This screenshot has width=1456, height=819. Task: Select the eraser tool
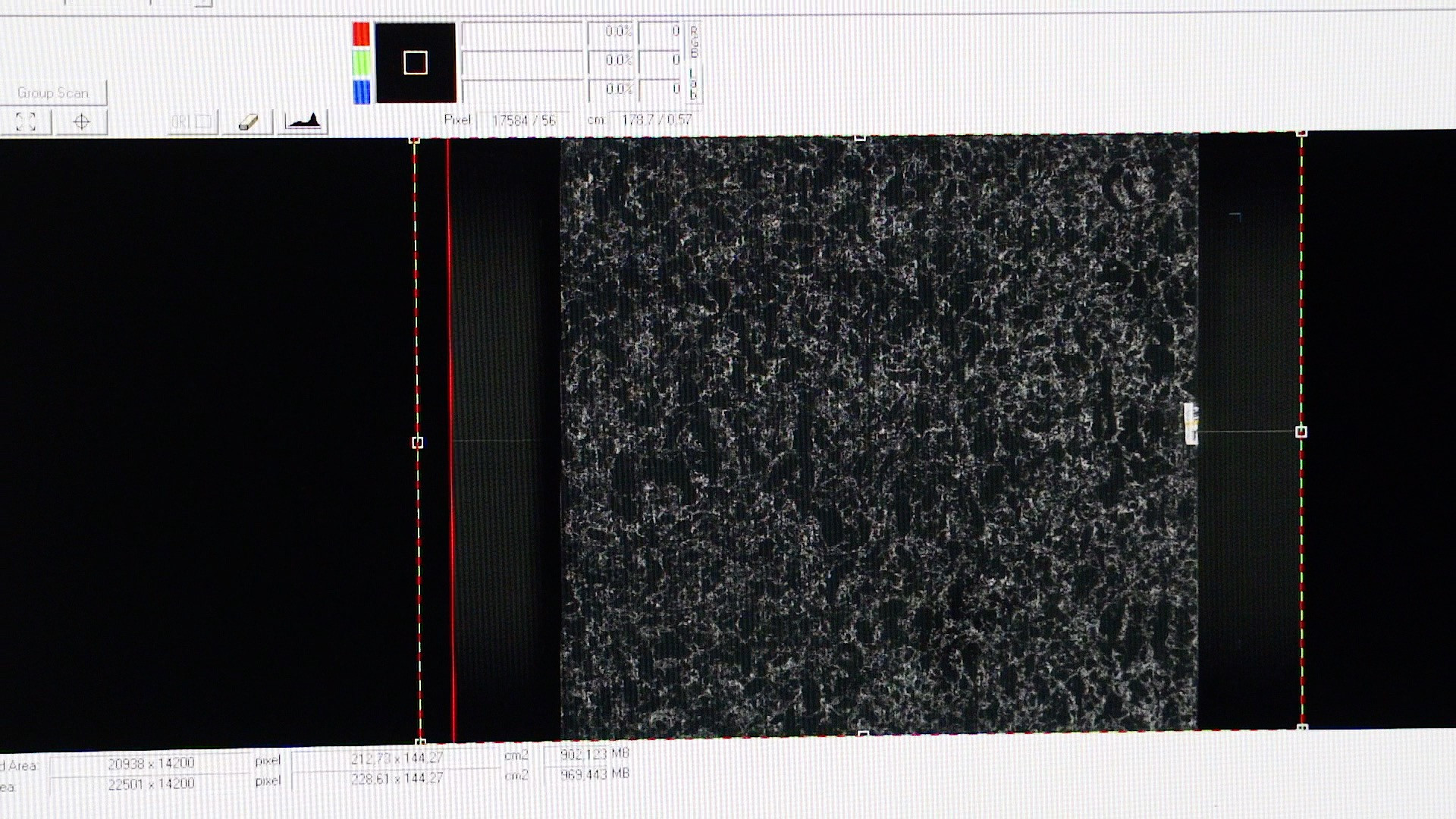[x=248, y=122]
